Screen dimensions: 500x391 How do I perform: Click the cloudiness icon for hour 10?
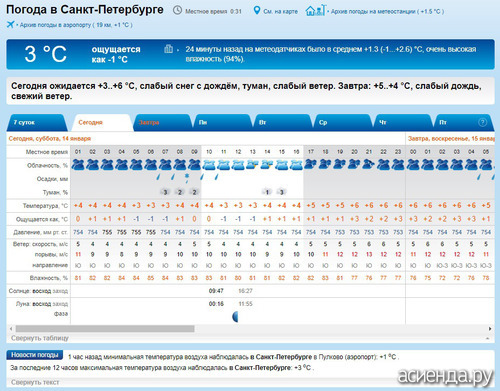pos(209,165)
